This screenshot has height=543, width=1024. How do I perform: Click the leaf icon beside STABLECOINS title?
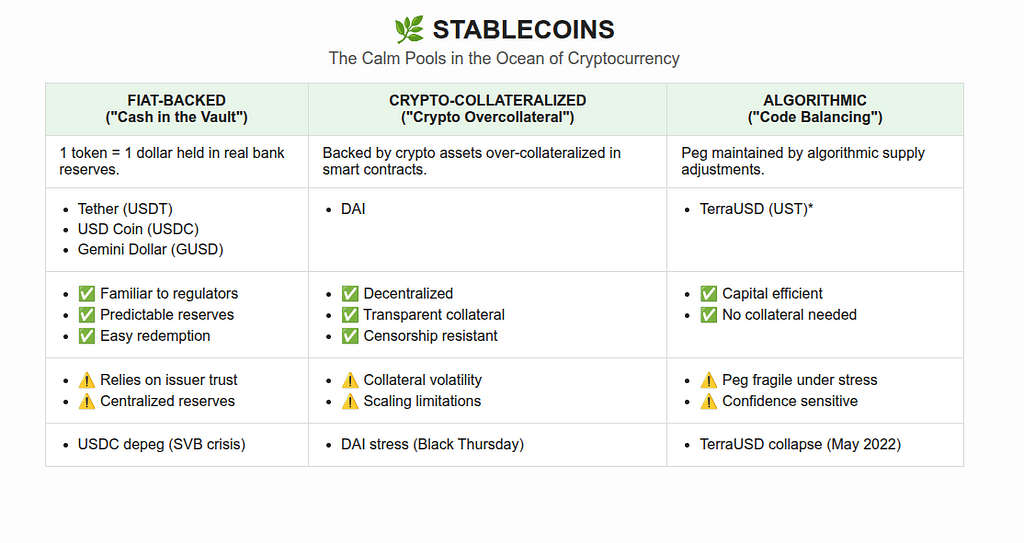click(409, 29)
